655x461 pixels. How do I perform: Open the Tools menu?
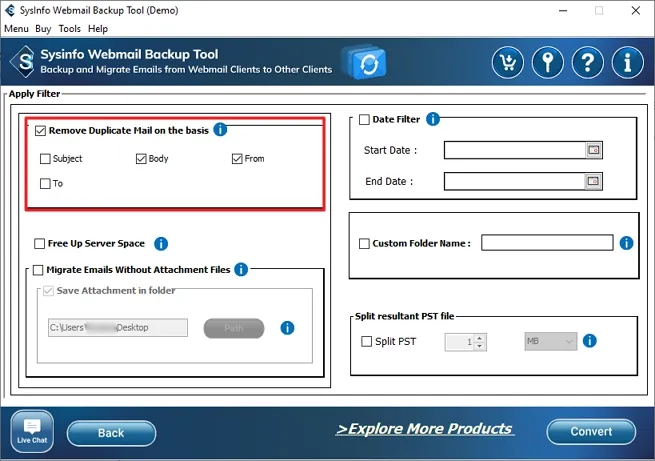click(69, 29)
